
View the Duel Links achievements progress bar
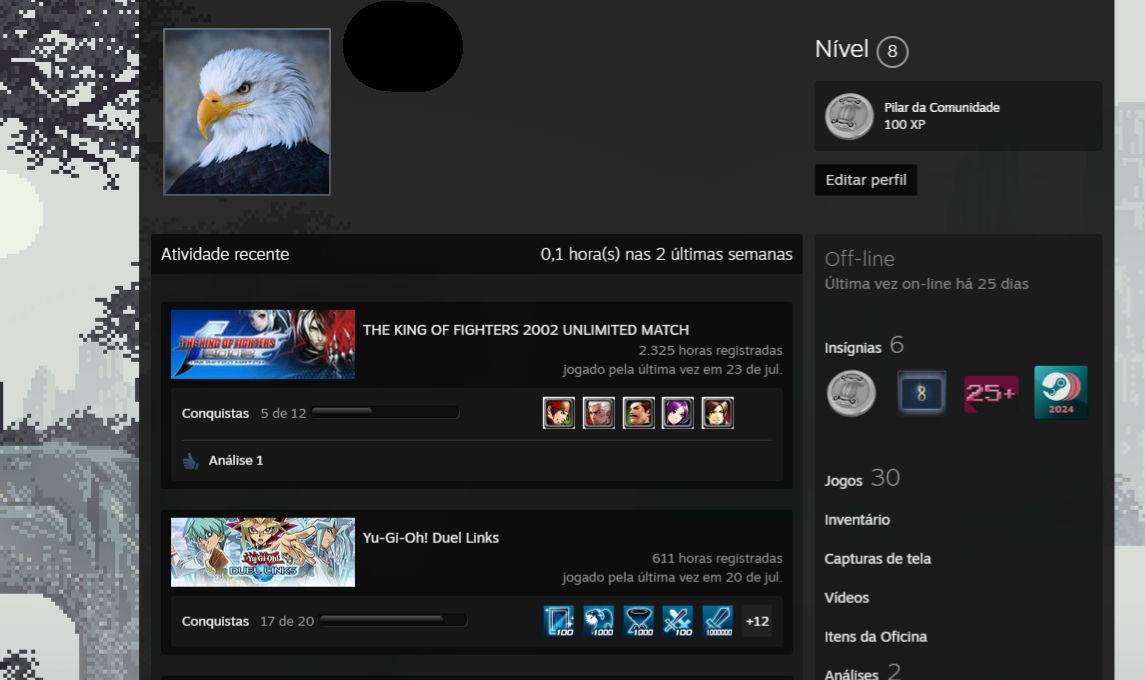393,620
